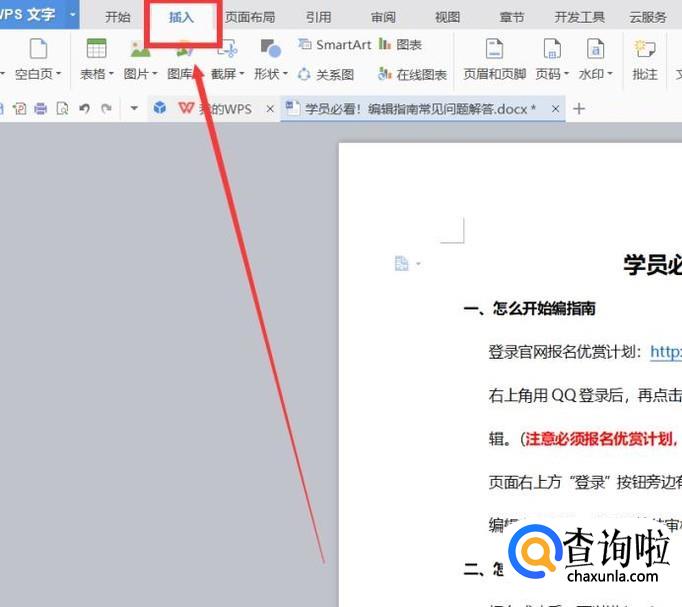Export to PDF from quick access toolbar

coord(19,108)
